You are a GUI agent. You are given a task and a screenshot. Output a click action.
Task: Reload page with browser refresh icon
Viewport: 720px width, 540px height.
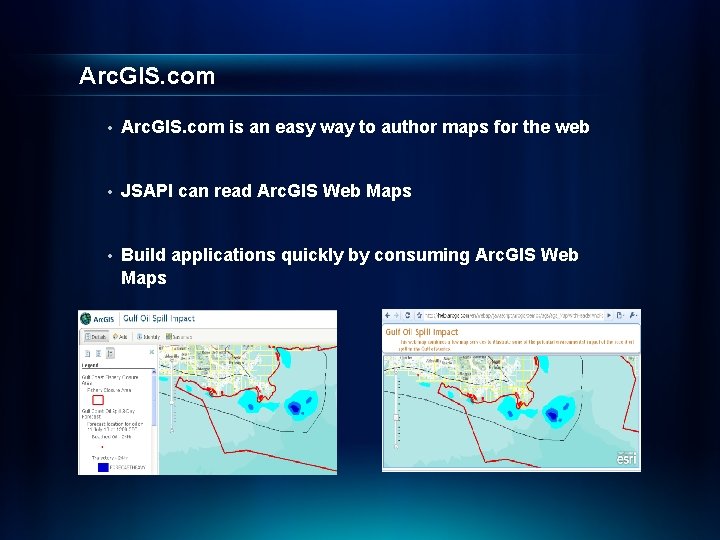407,315
